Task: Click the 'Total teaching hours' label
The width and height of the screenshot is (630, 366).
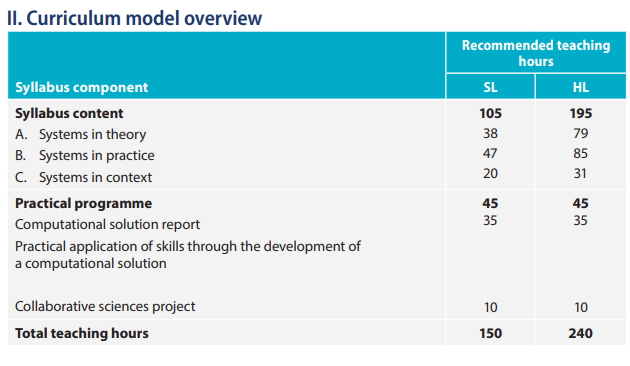Action: pos(82,333)
